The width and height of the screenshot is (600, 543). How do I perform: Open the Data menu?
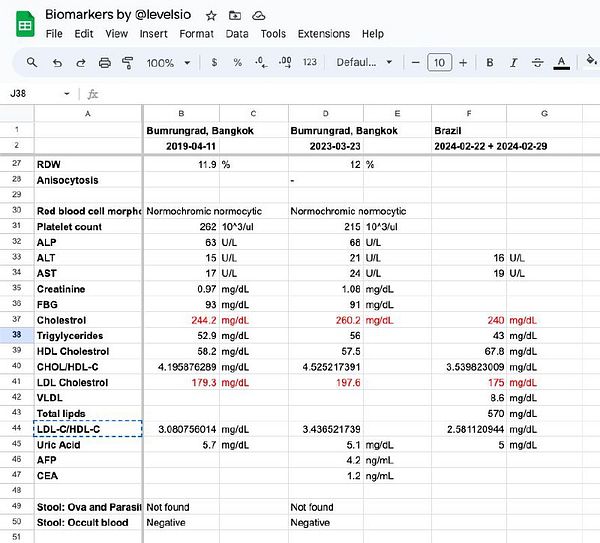click(237, 34)
